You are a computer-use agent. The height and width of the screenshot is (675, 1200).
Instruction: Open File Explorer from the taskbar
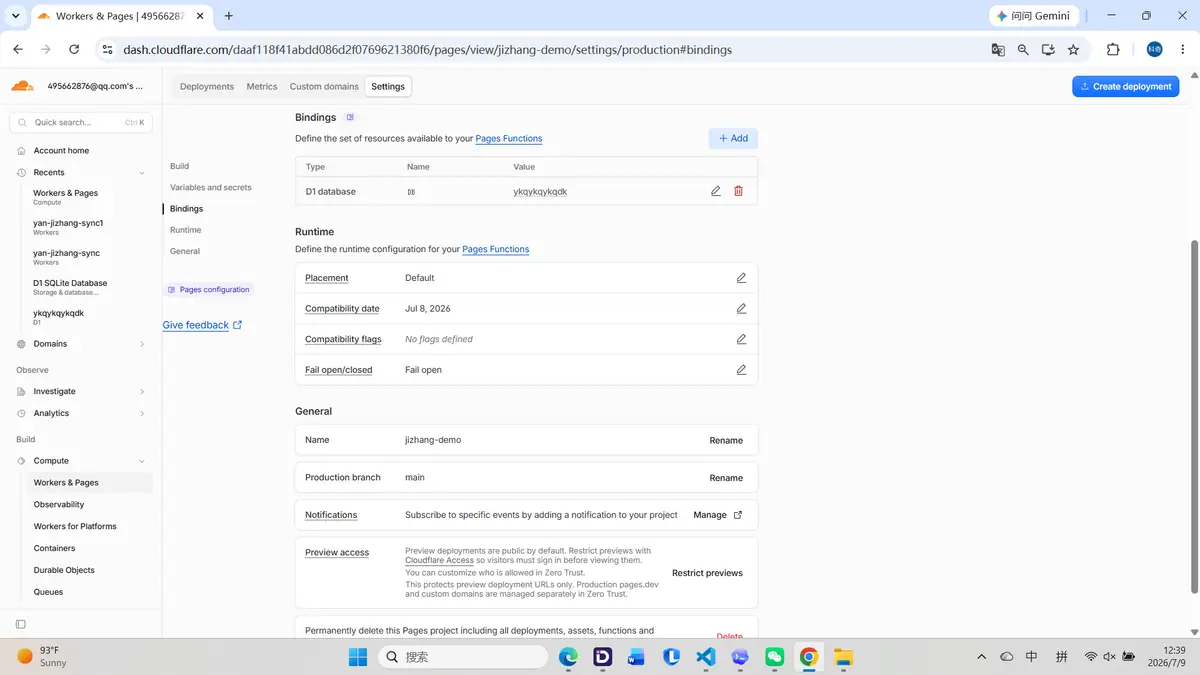843,657
